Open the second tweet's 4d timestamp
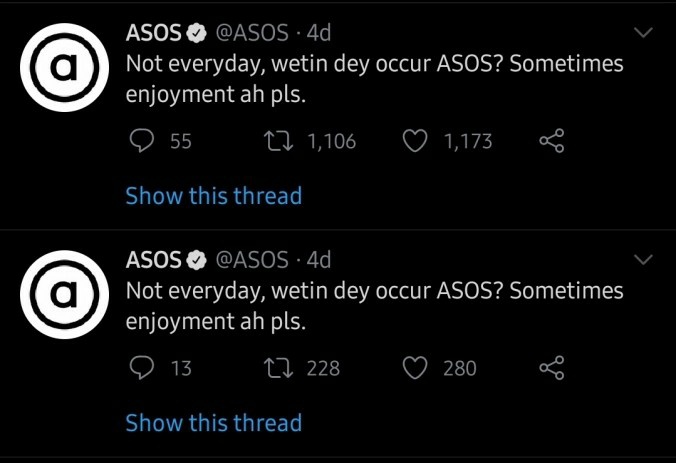The width and height of the screenshot is (676, 463). [x=318, y=260]
